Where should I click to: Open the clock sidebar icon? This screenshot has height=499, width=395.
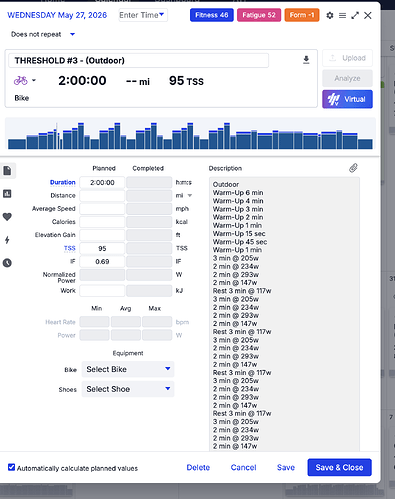[7, 263]
